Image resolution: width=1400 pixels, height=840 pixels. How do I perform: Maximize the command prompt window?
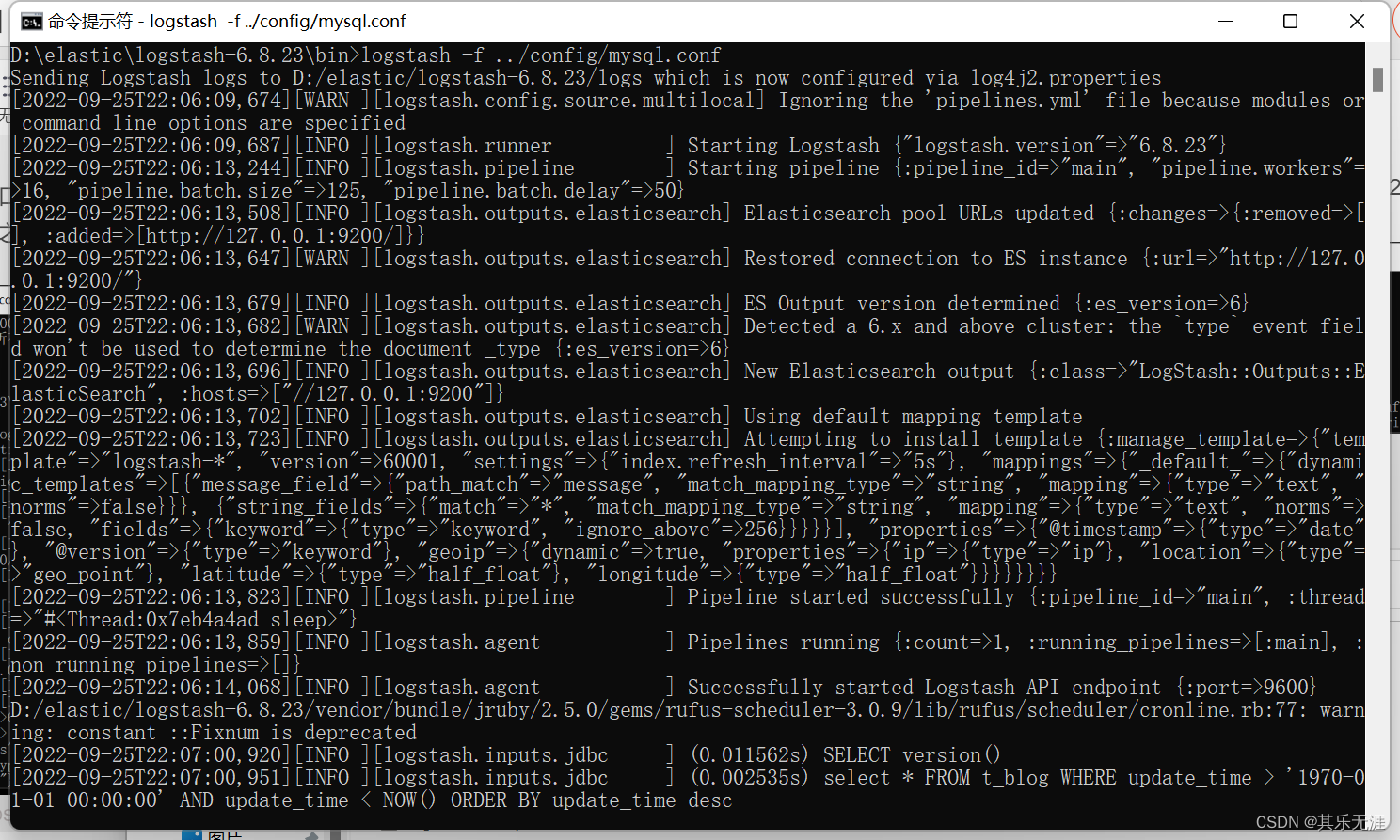pyautogui.click(x=1291, y=21)
